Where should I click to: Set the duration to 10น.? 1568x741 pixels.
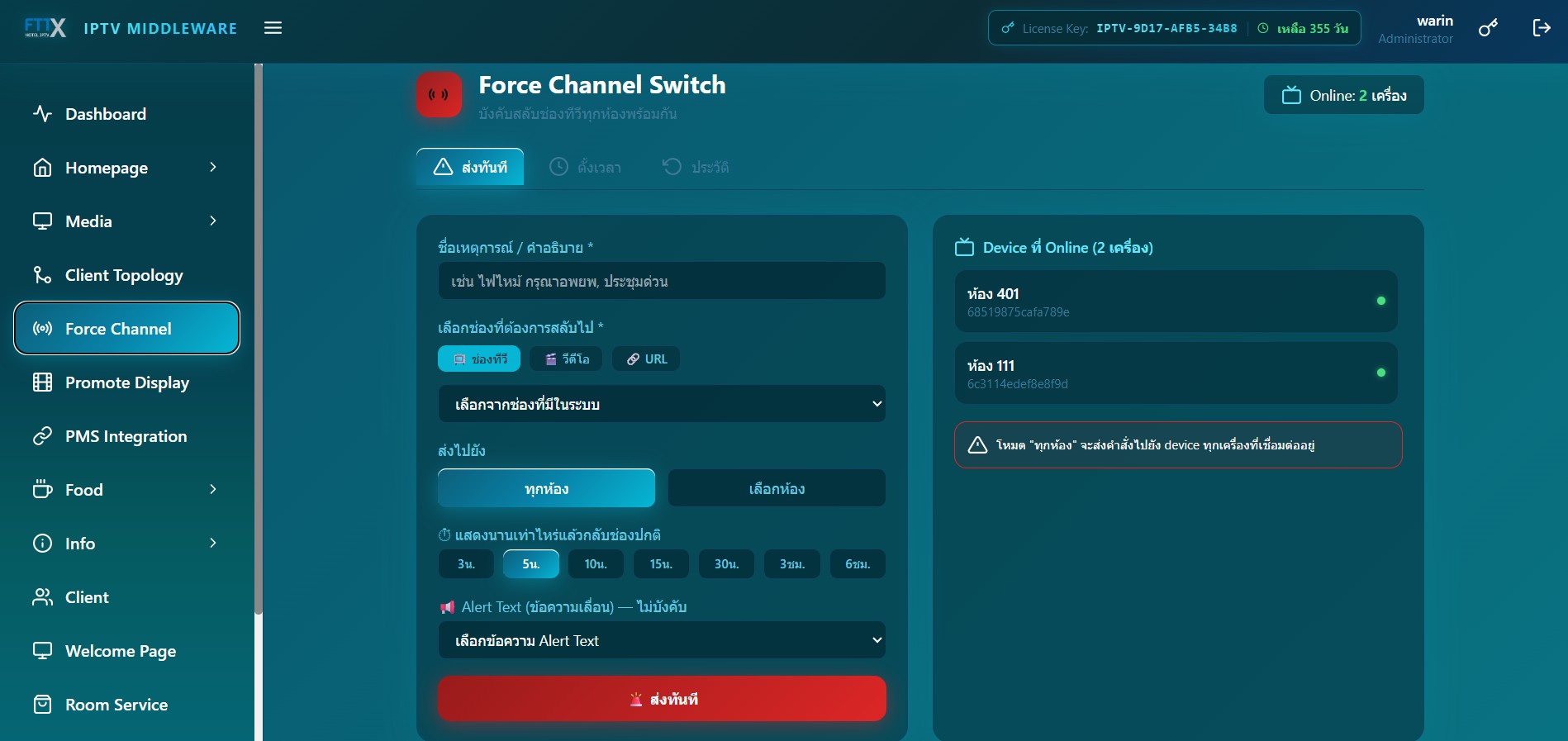click(x=596, y=564)
